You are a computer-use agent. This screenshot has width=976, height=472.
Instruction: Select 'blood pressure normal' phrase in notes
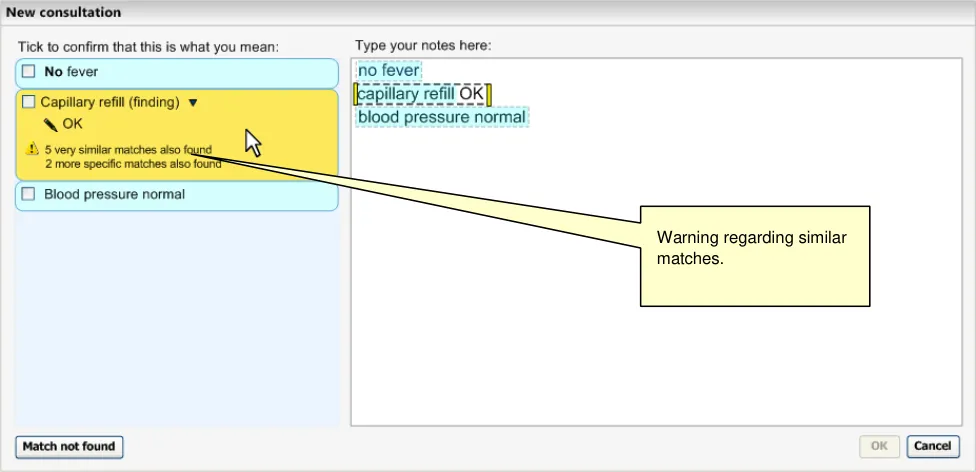click(x=441, y=117)
